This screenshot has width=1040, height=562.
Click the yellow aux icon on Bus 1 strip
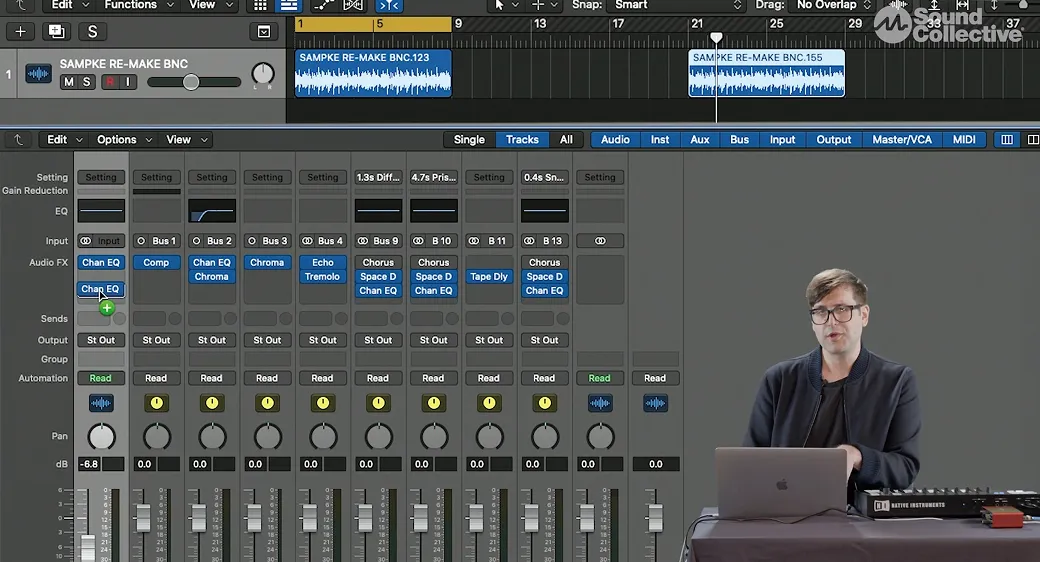click(x=156, y=403)
